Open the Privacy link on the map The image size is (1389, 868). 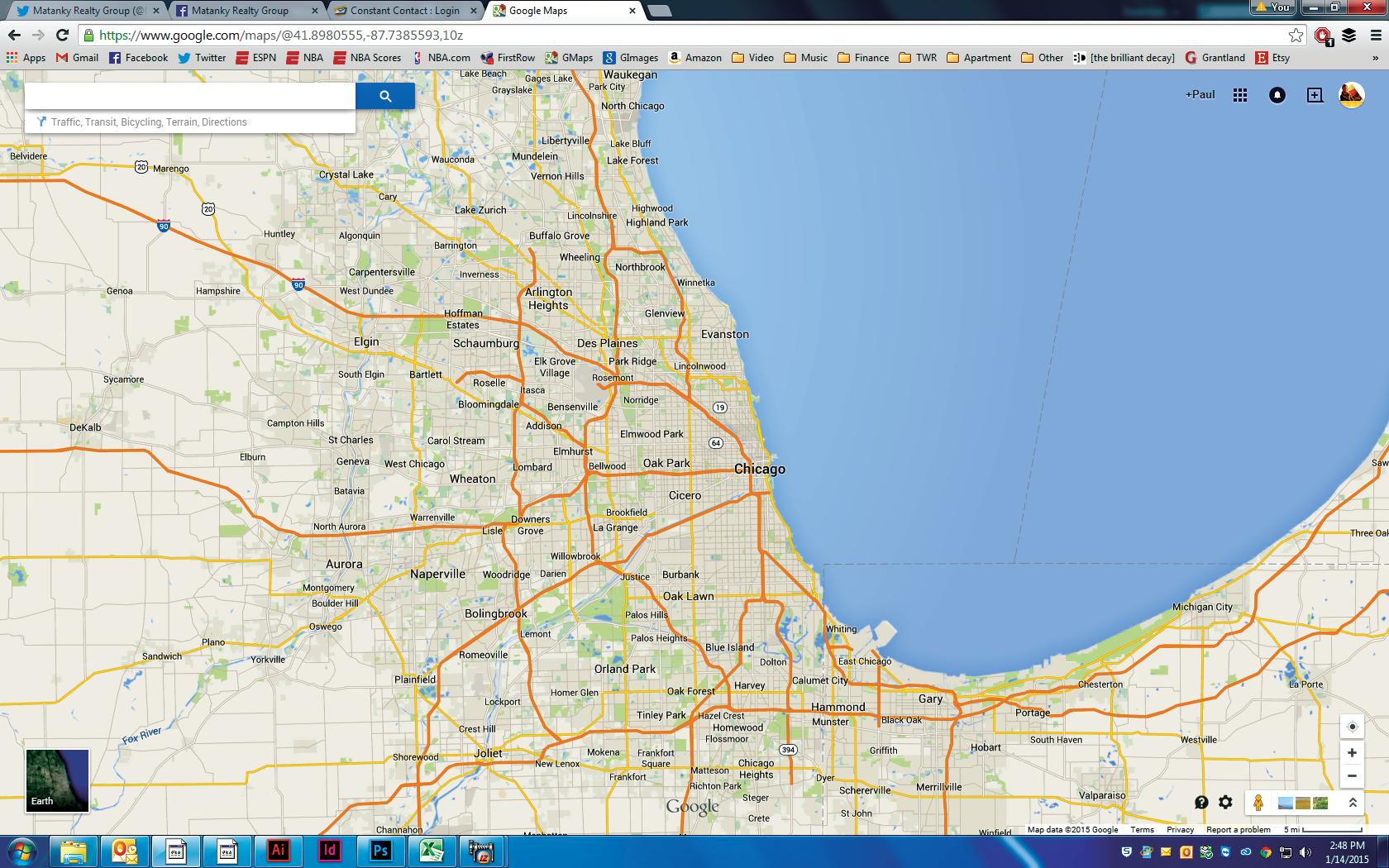click(x=1180, y=830)
